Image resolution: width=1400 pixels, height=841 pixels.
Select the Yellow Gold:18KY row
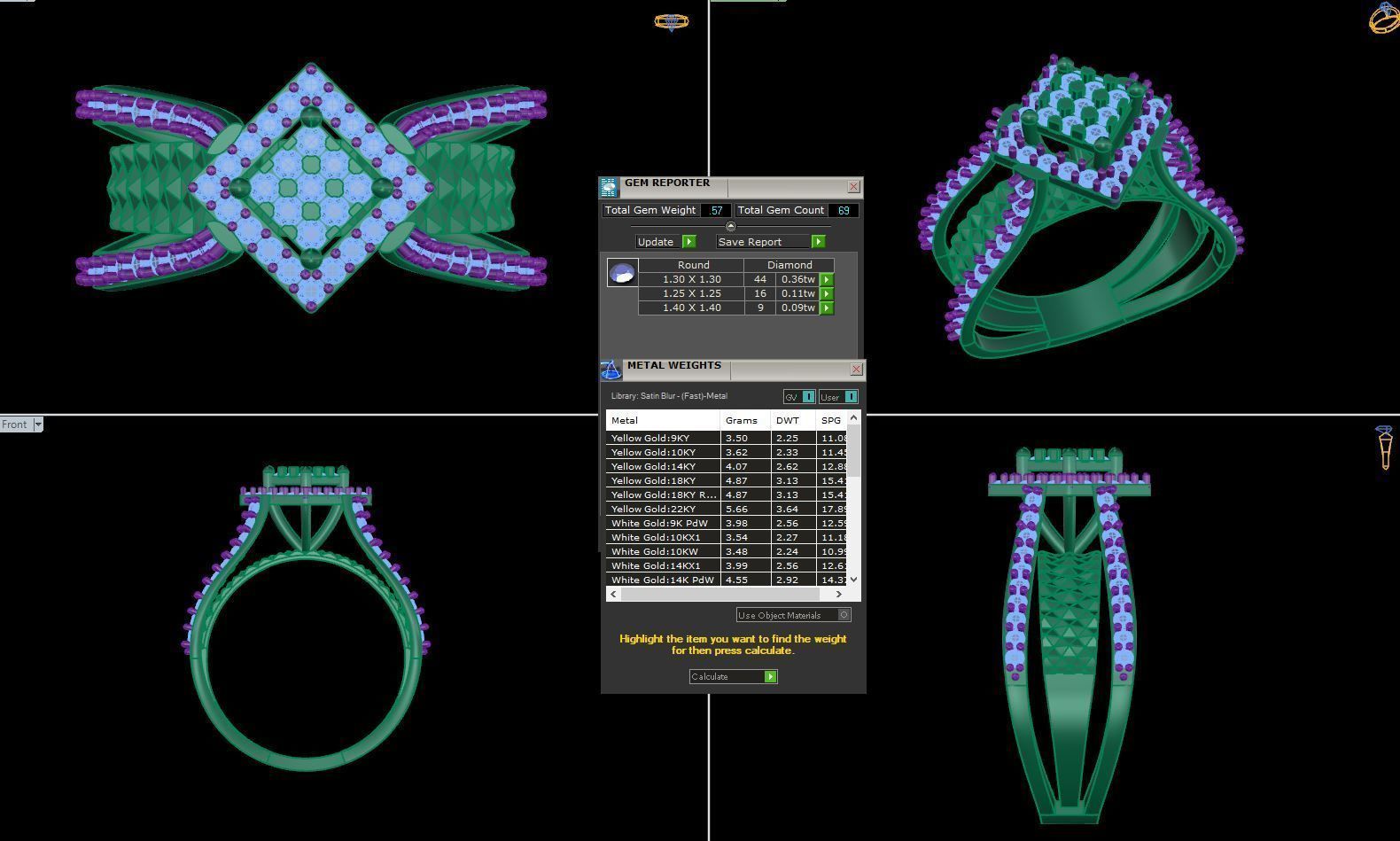coord(727,481)
